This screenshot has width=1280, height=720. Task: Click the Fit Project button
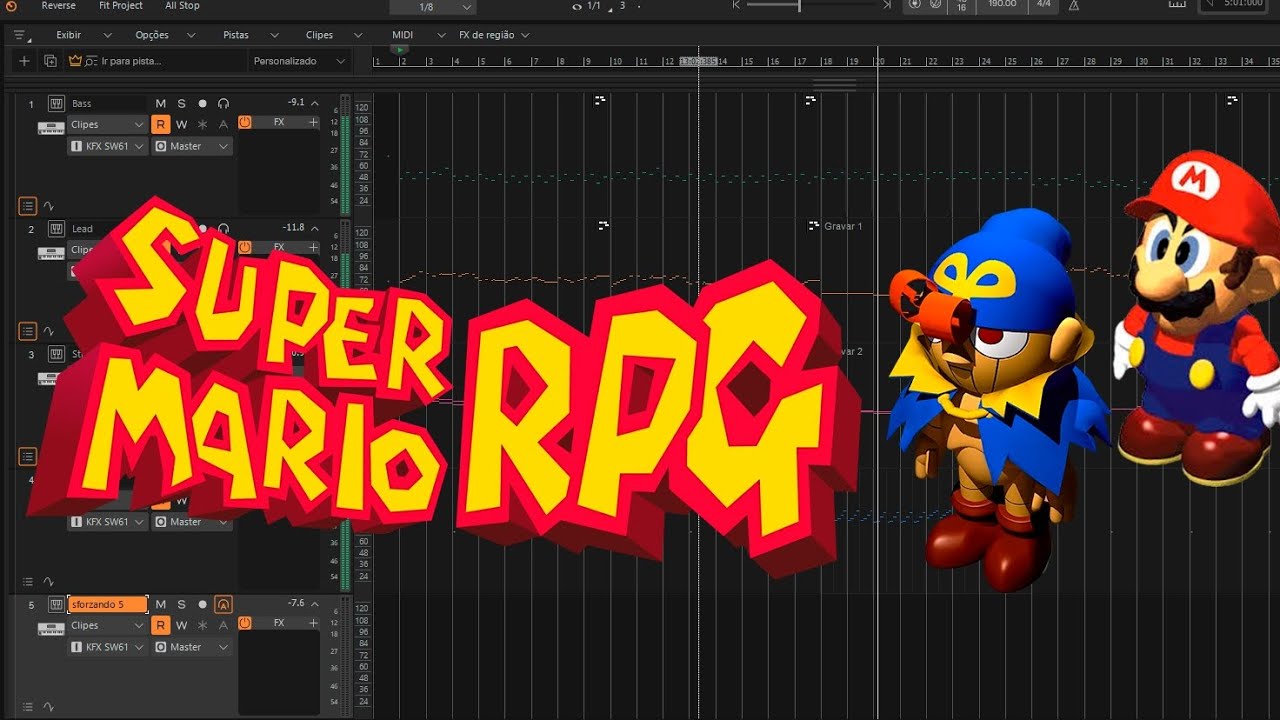pyautogui.click(x=121, y=6)
